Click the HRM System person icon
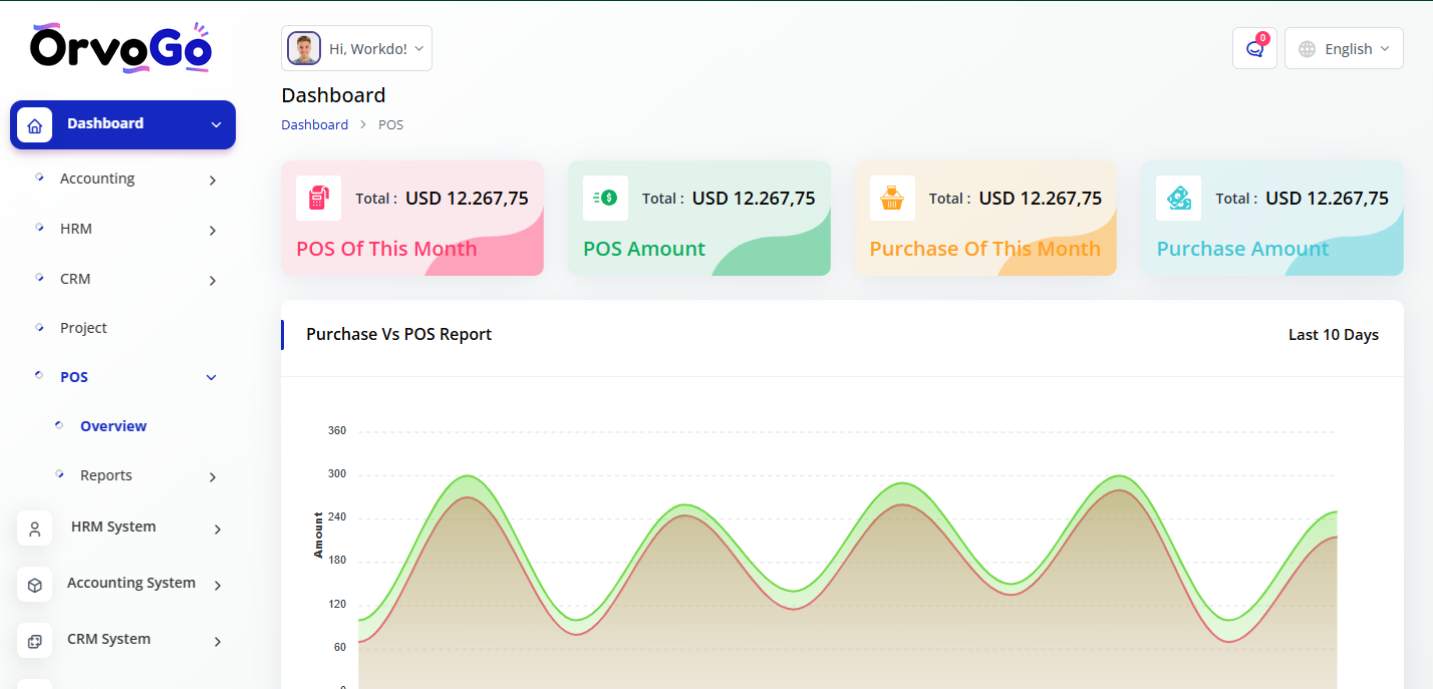 coord(35,528)
